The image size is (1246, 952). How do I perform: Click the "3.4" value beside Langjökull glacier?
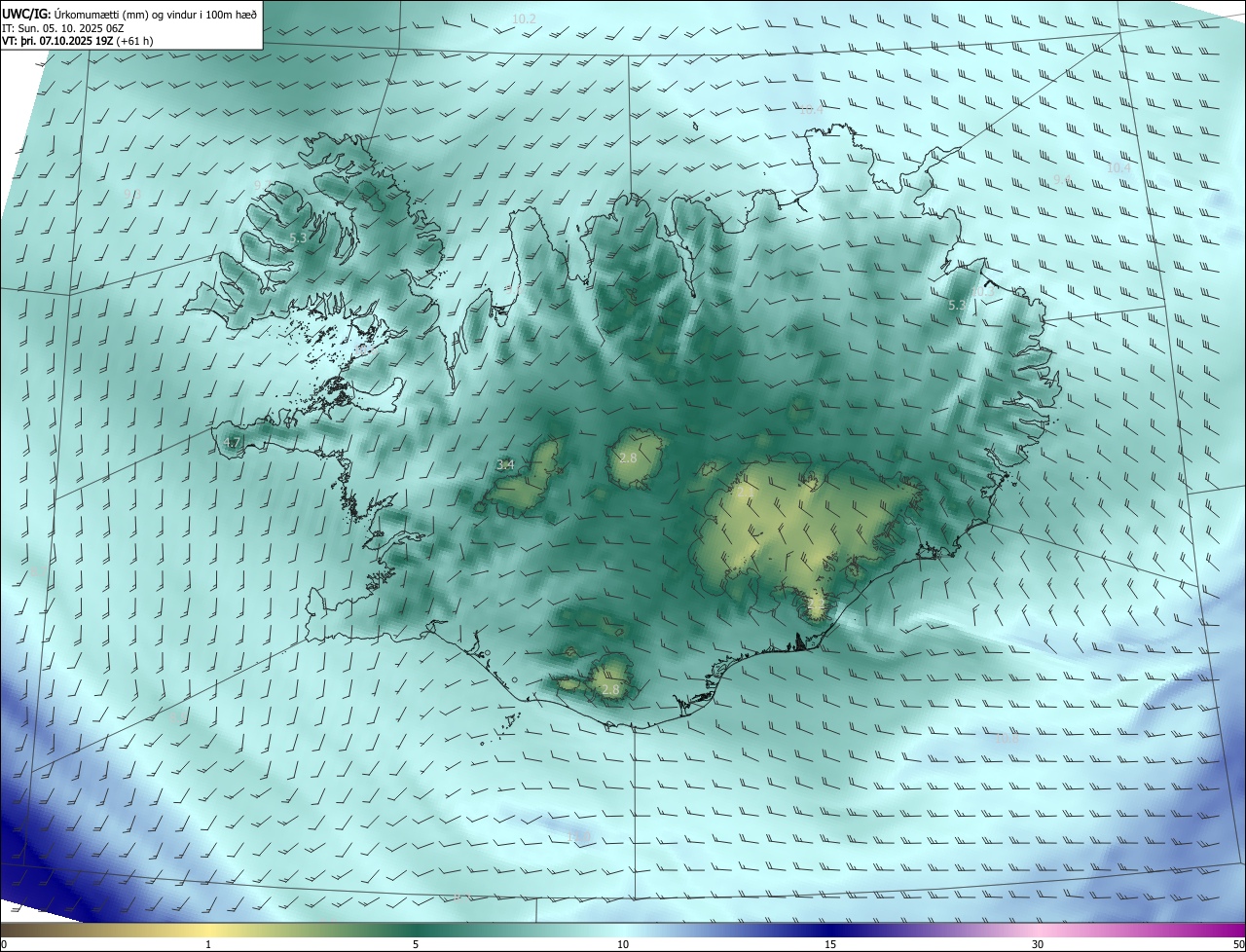point(505,464)
